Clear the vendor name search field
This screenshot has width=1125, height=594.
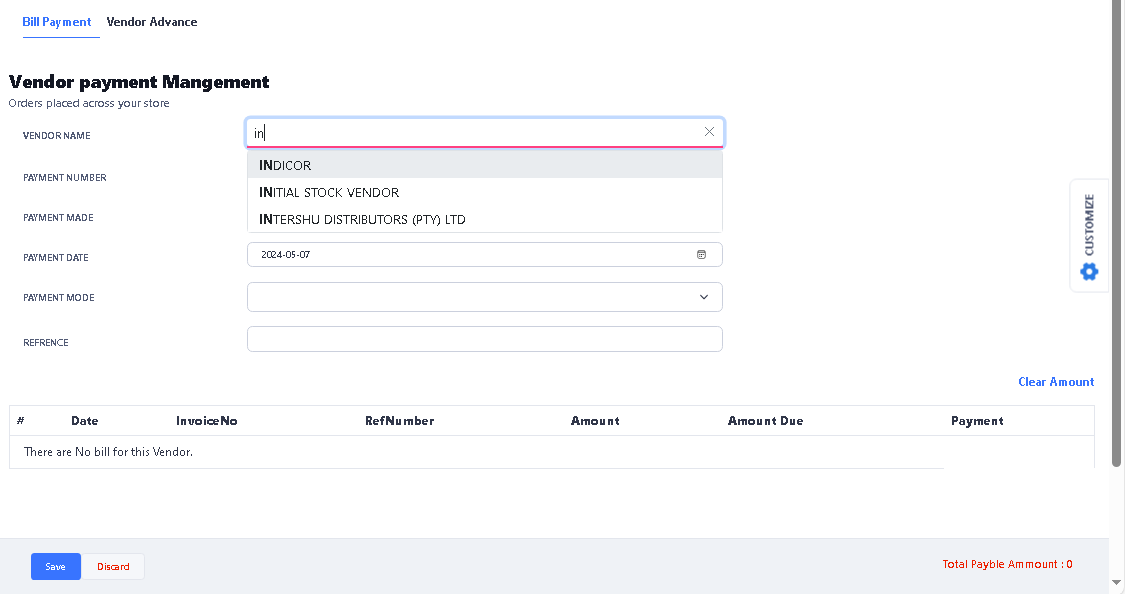point(709,132)
